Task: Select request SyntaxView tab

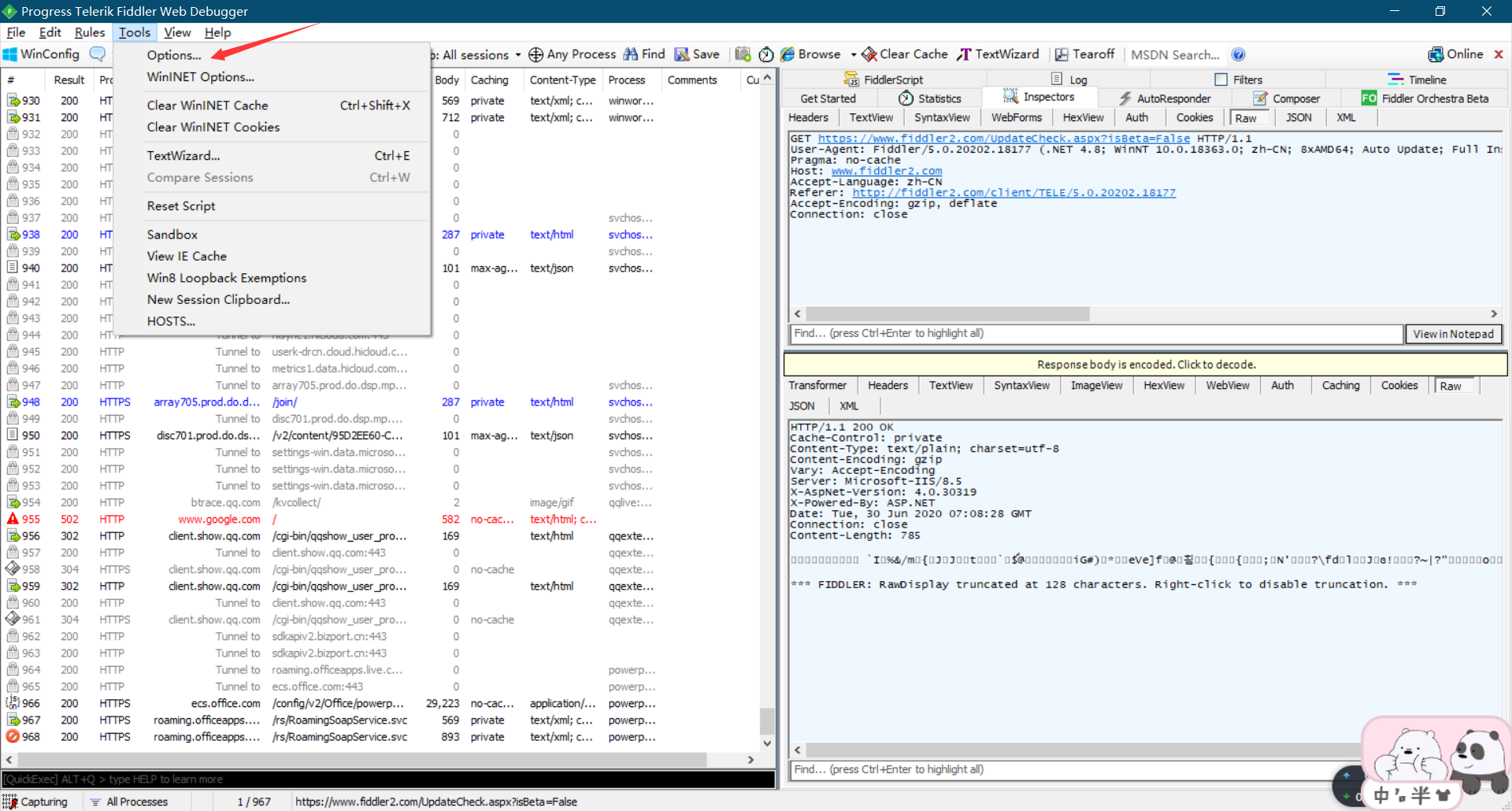Action: (x=942, y=117)
